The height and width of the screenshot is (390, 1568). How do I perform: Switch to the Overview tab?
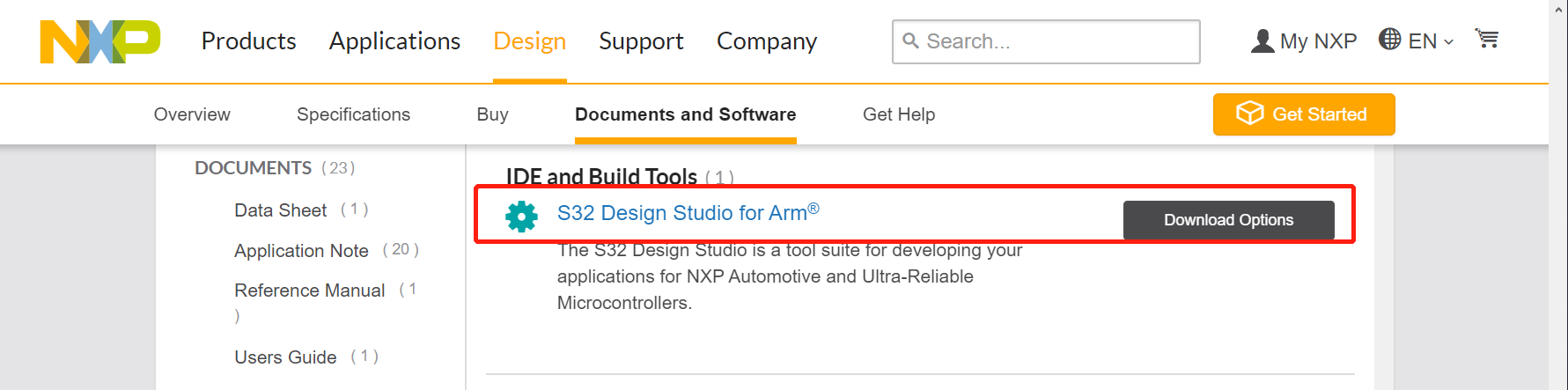click(x=192, y=114)
